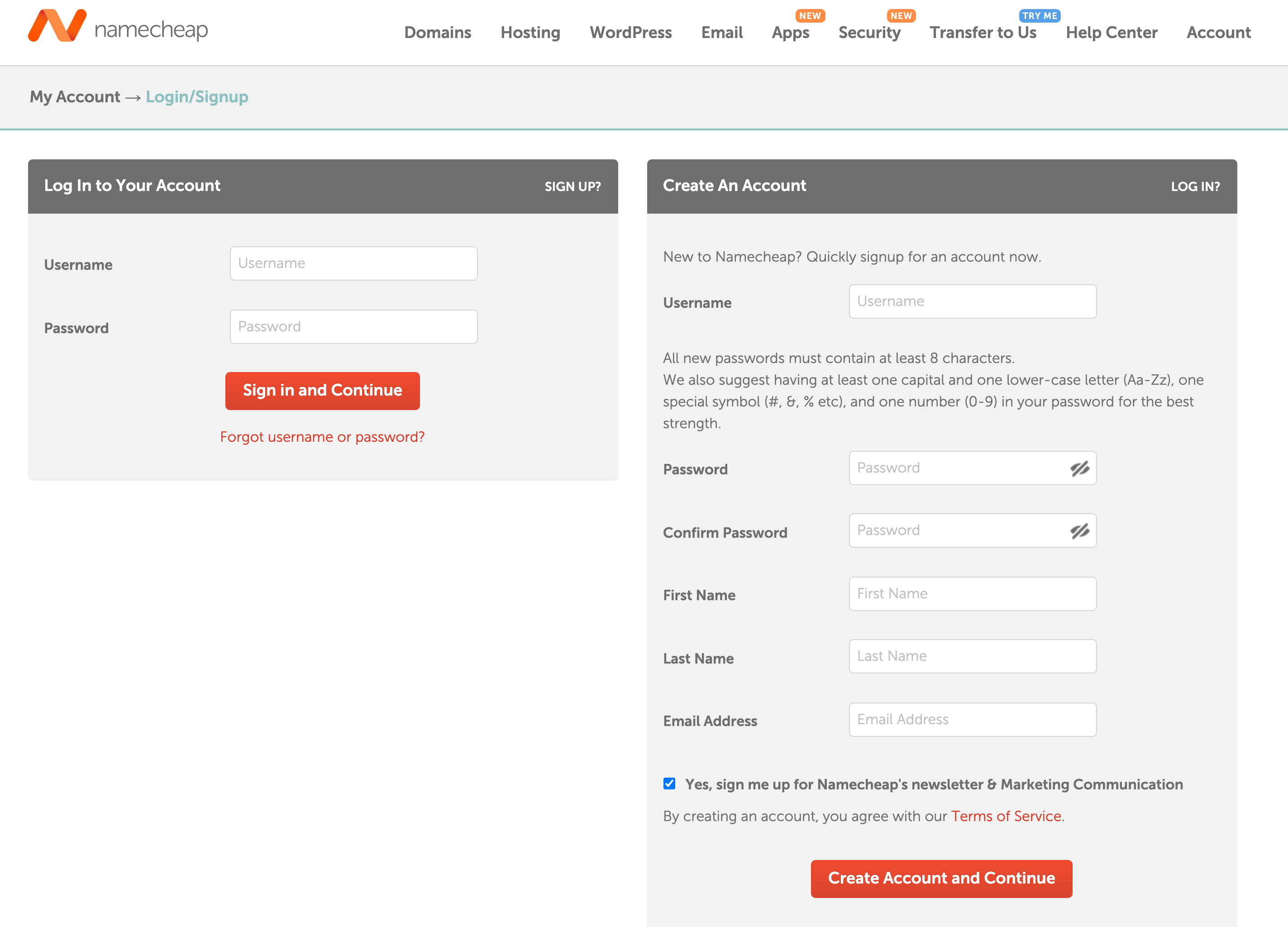Open the Account menu

(1219, 33)
